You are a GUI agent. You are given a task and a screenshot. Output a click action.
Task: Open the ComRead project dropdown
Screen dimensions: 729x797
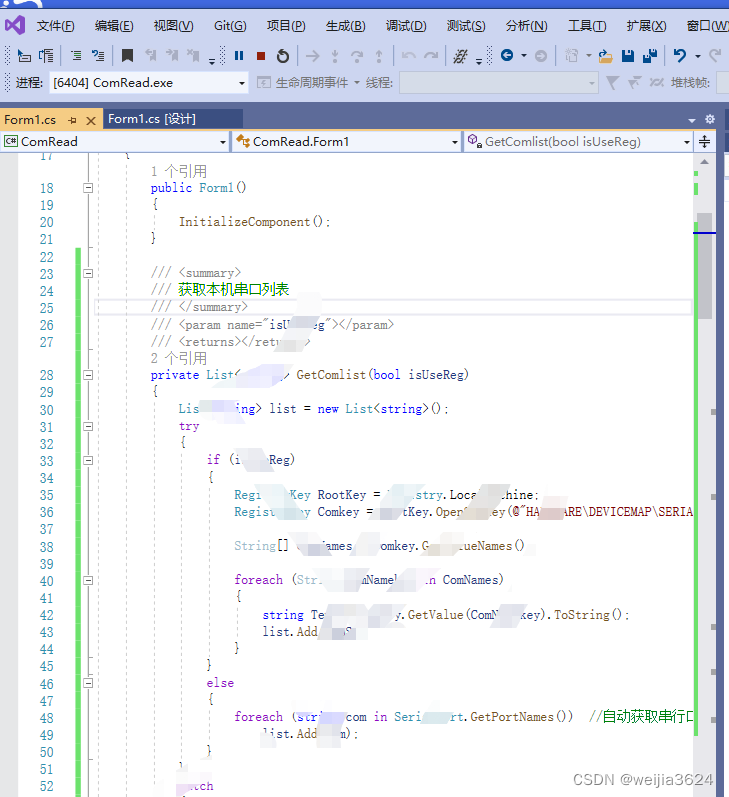[115, 141]
